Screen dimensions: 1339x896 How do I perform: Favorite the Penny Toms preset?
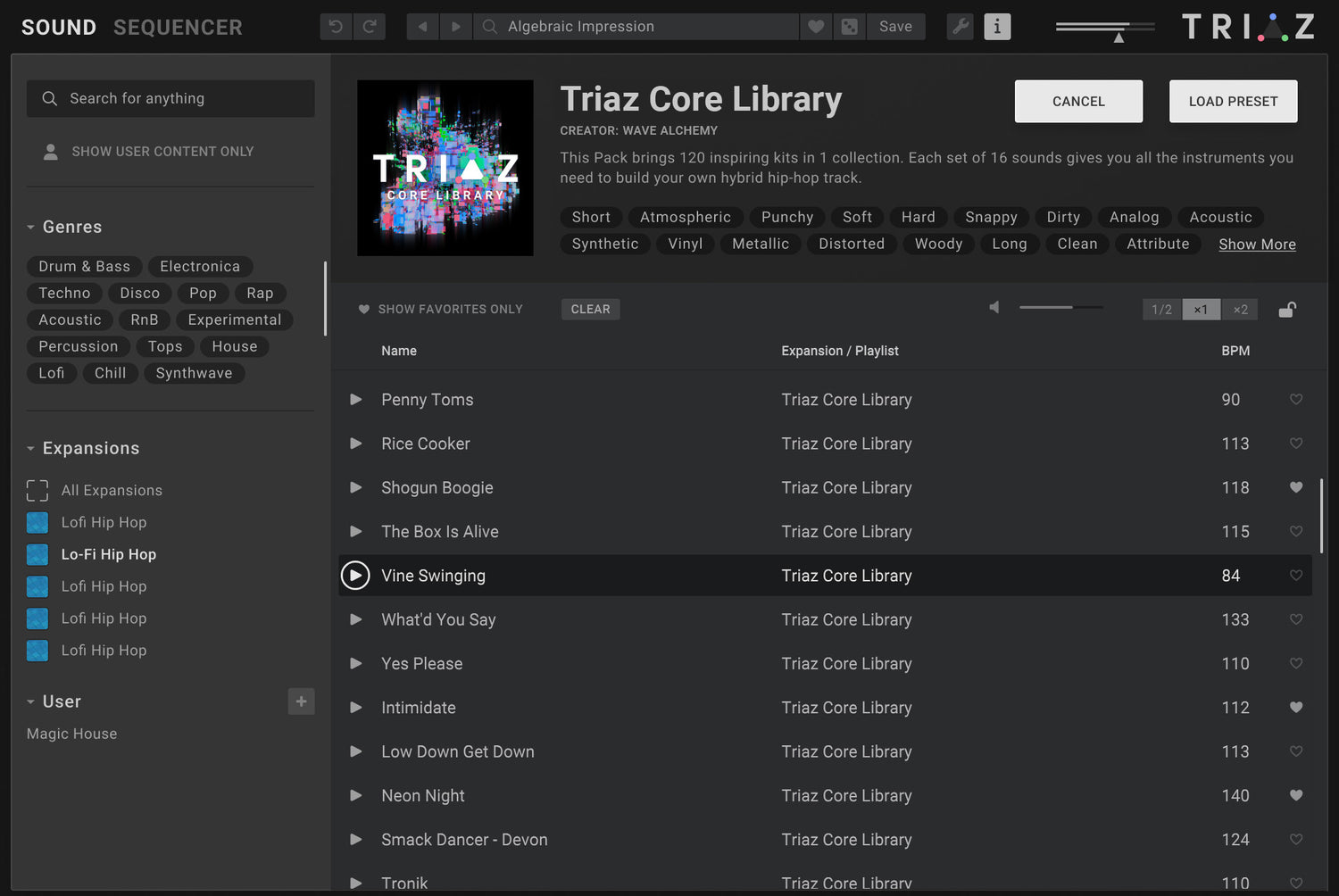[1296, 400]
